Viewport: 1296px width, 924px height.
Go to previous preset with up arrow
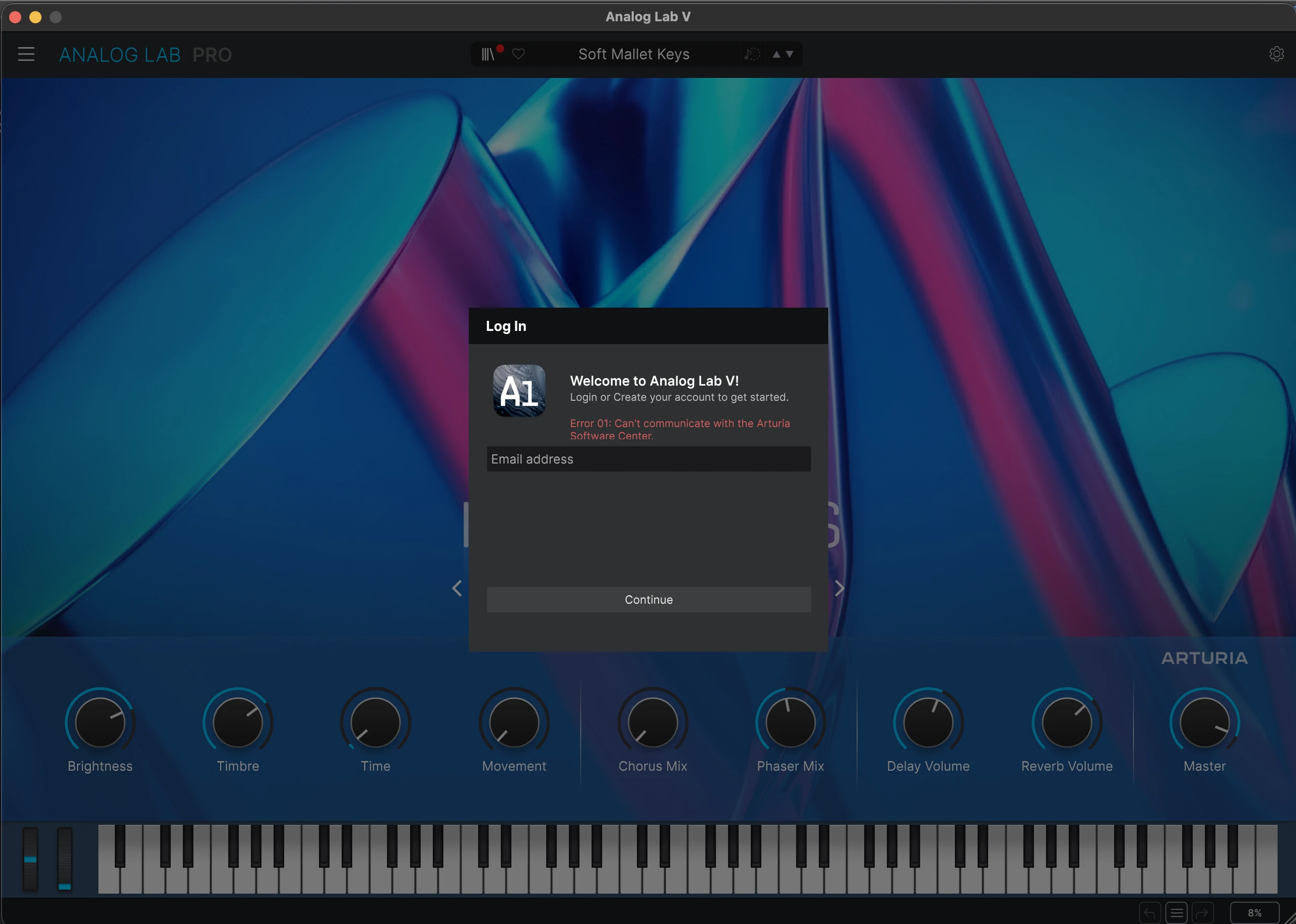coord(777,55)
